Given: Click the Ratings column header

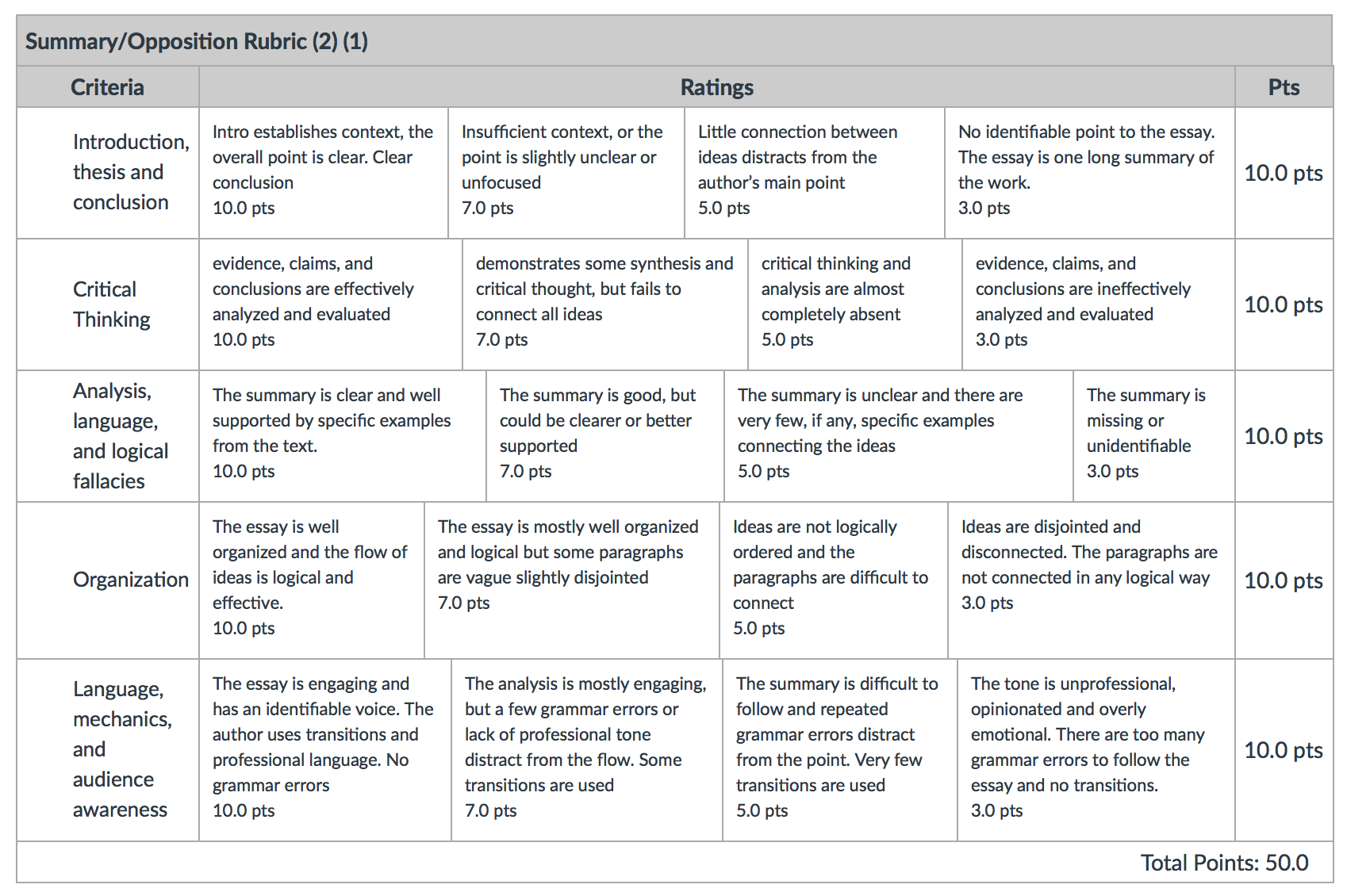Looking at the screenshot, I should [x=716, y=87].
